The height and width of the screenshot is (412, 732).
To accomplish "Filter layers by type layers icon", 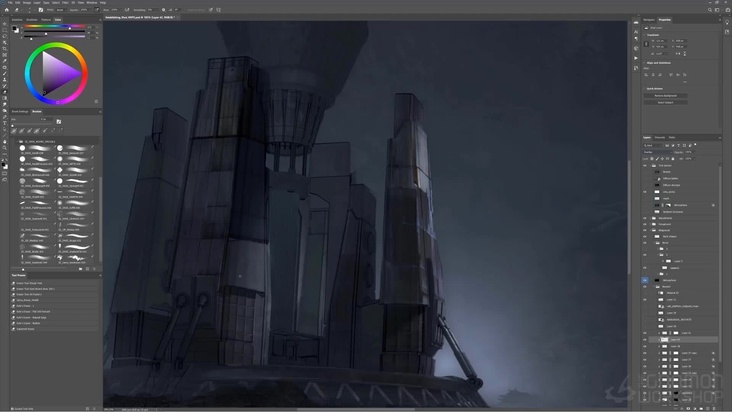I will [x=678, y=146].
